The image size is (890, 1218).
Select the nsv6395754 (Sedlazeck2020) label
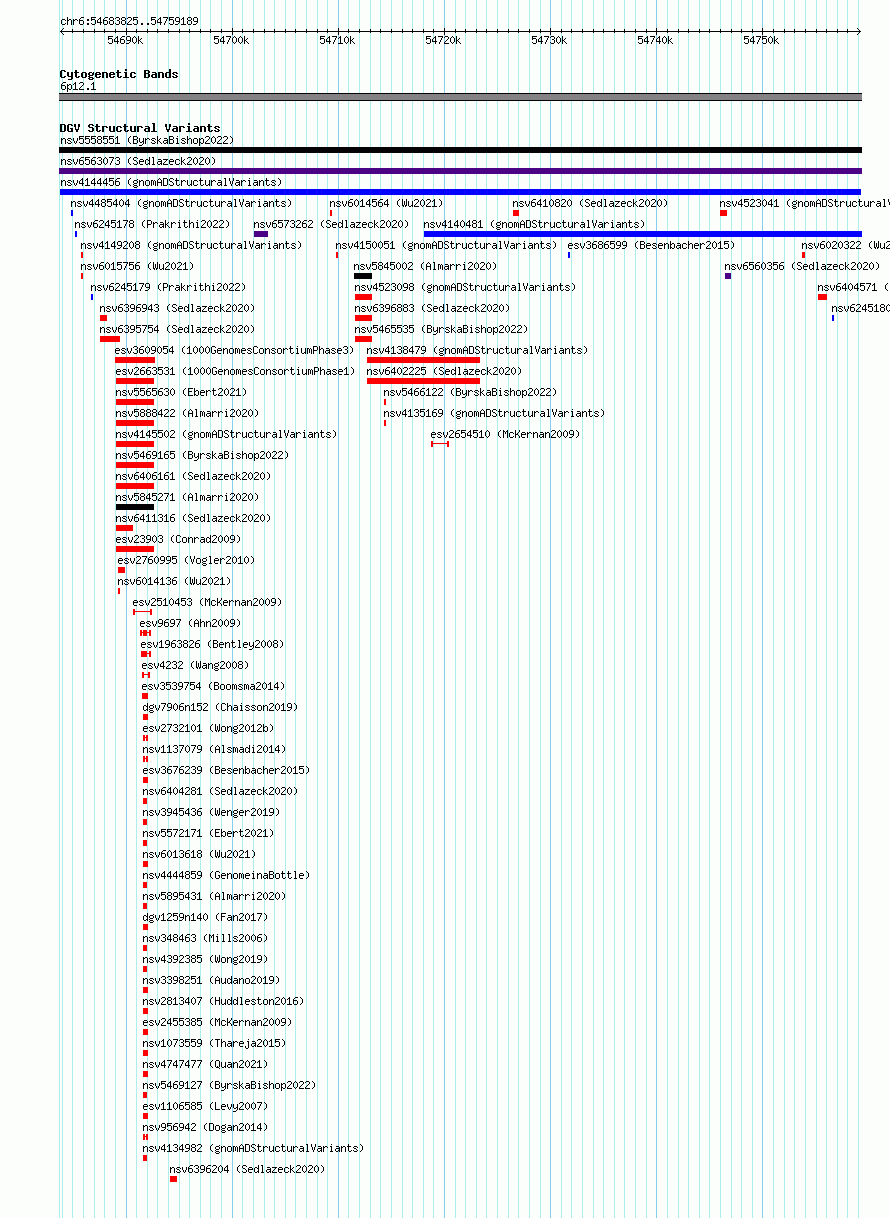[x=177, y=329]
